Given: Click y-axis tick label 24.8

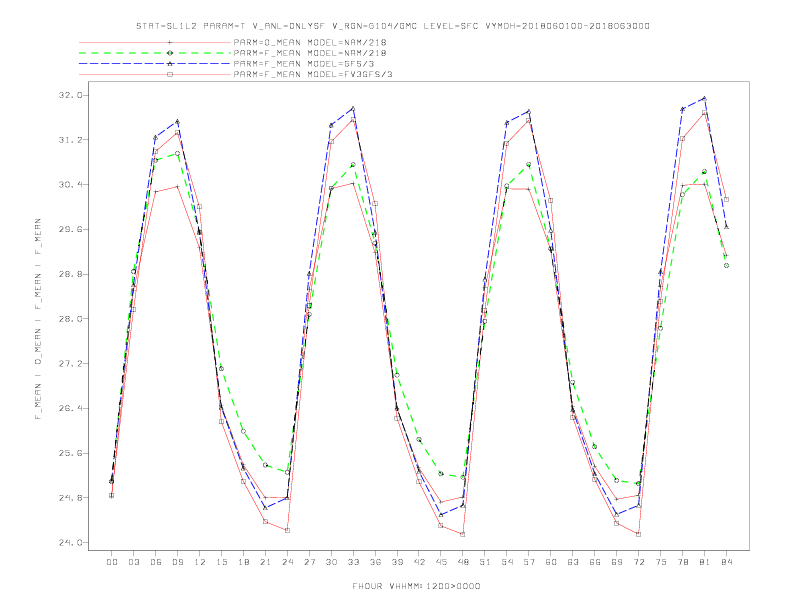Looking at the screenshot, I should (x=70, y=498).
